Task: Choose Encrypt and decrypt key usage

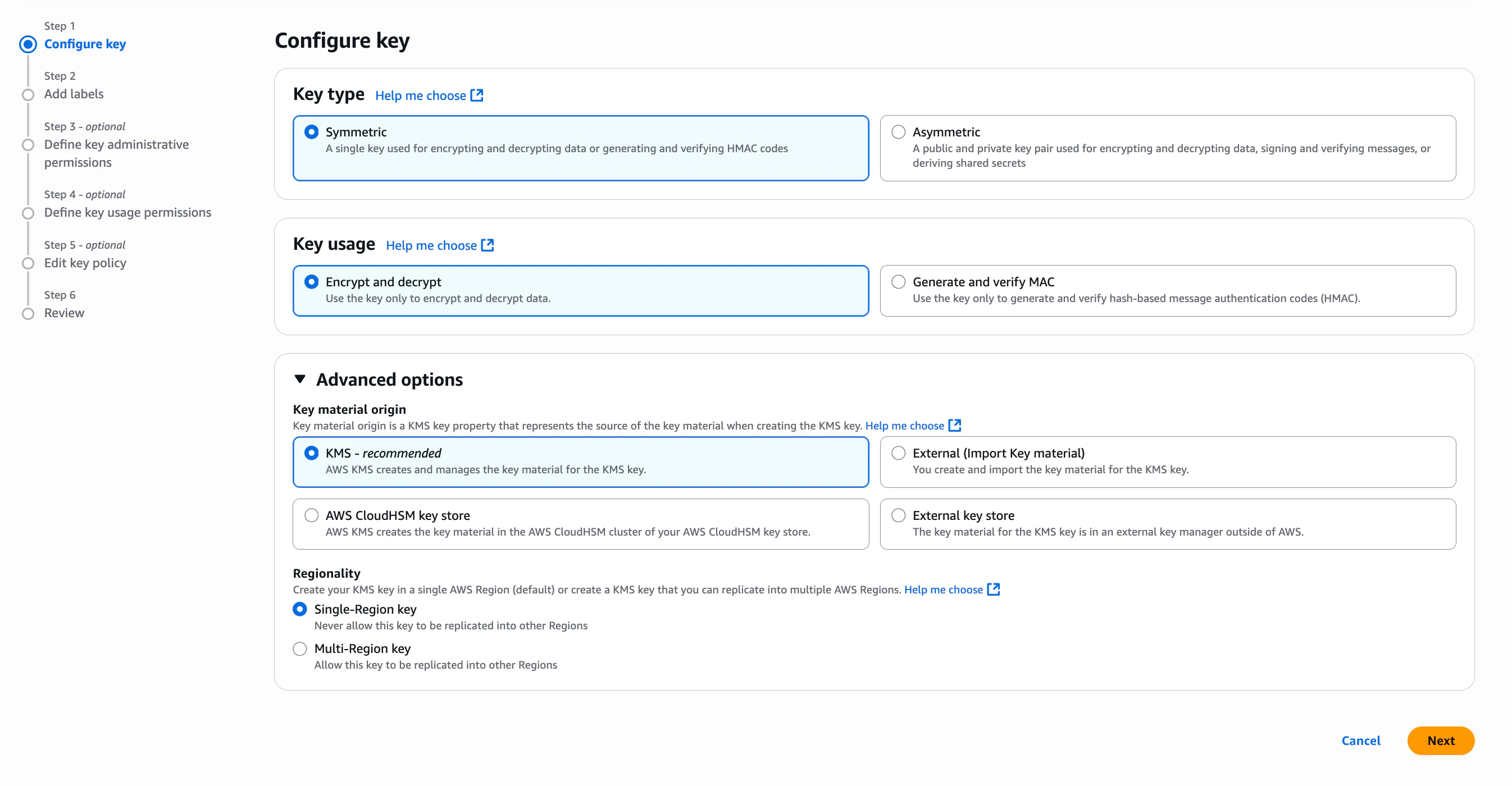Action: tap(312, 282)
